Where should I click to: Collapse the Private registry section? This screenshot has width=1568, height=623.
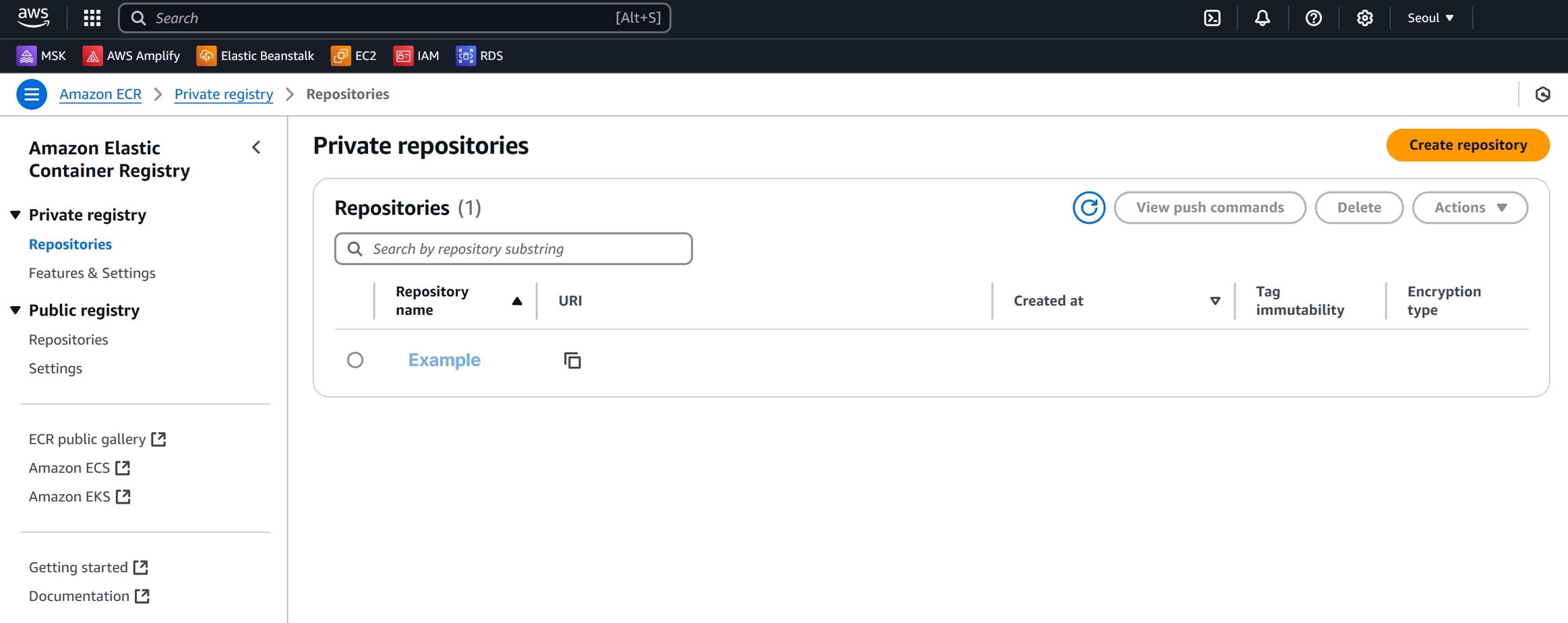(x=16, y=215)
